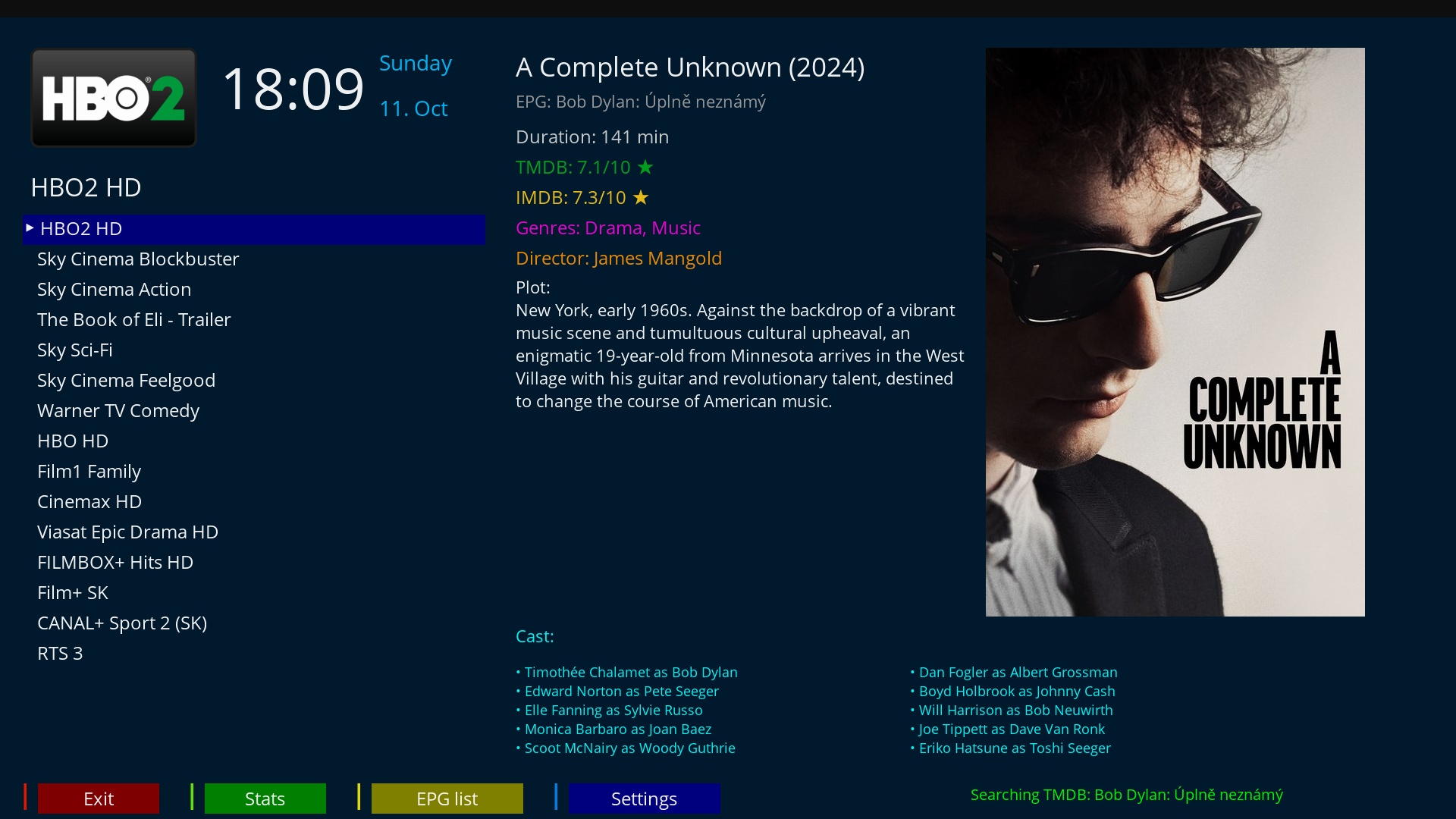
Task: Click the Searching TMDB status message
Action: point(1127,795)
